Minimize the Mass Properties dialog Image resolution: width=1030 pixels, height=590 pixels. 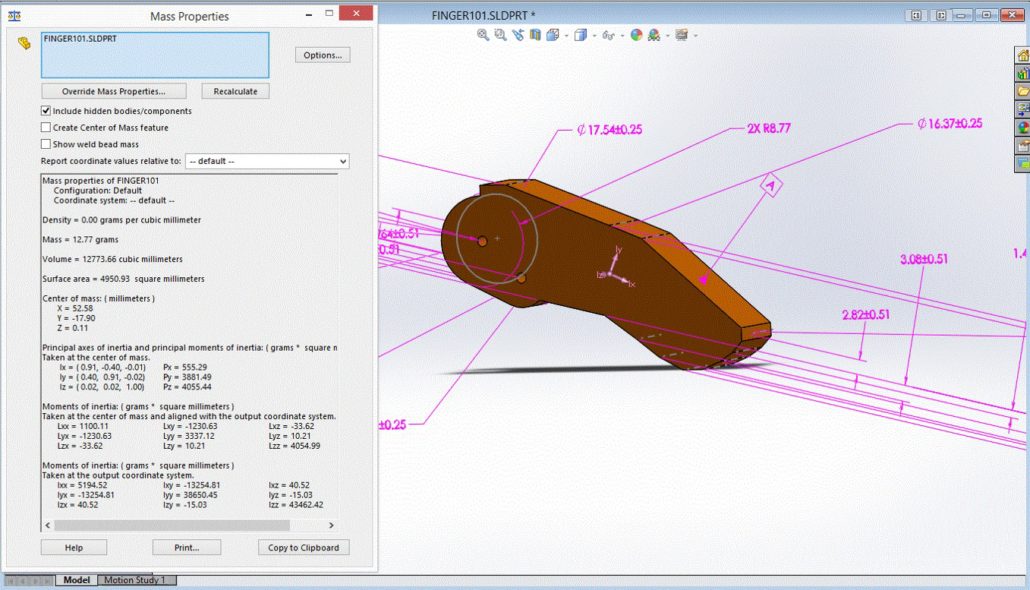(309, 14)
